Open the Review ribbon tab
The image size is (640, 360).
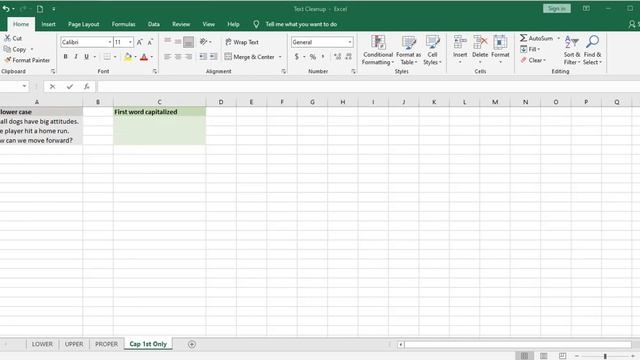181,24
